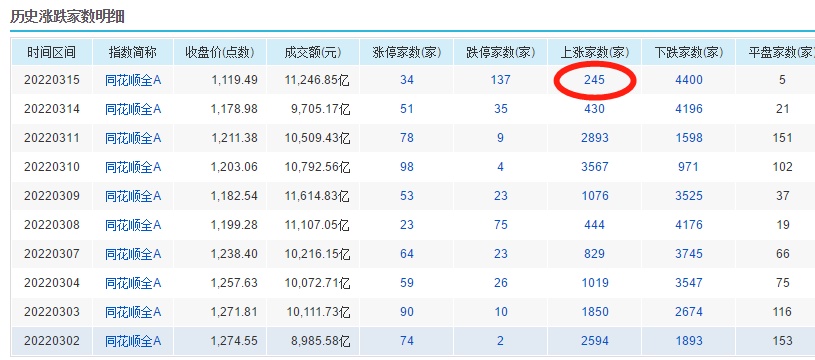Click falling count 1598 for 20220311
This screenshot has height=360, width=815.
coord(689,138)
